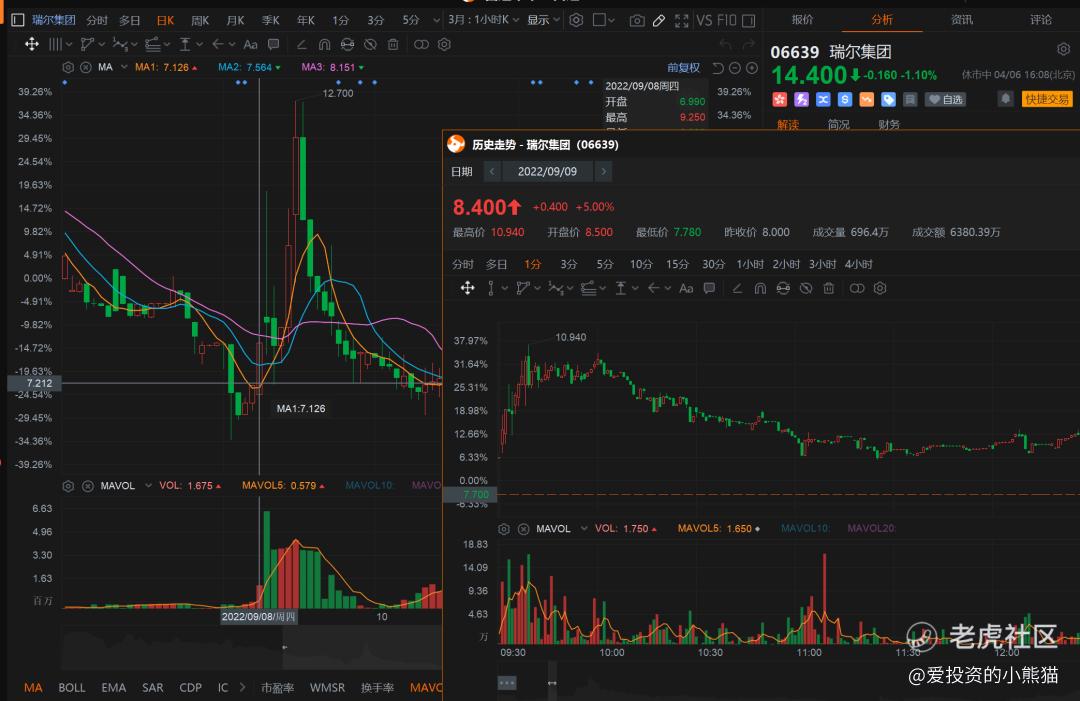Open 3月:1小时K period dropdown
The image size is (1080, 701).
click(484, 20)
